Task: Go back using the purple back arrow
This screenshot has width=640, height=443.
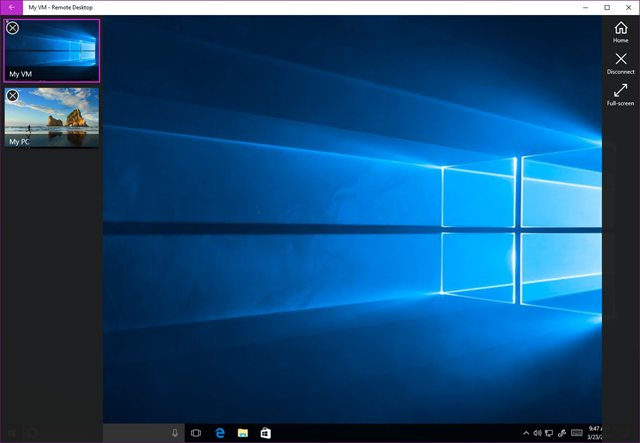Action: [x=11, y=7]
